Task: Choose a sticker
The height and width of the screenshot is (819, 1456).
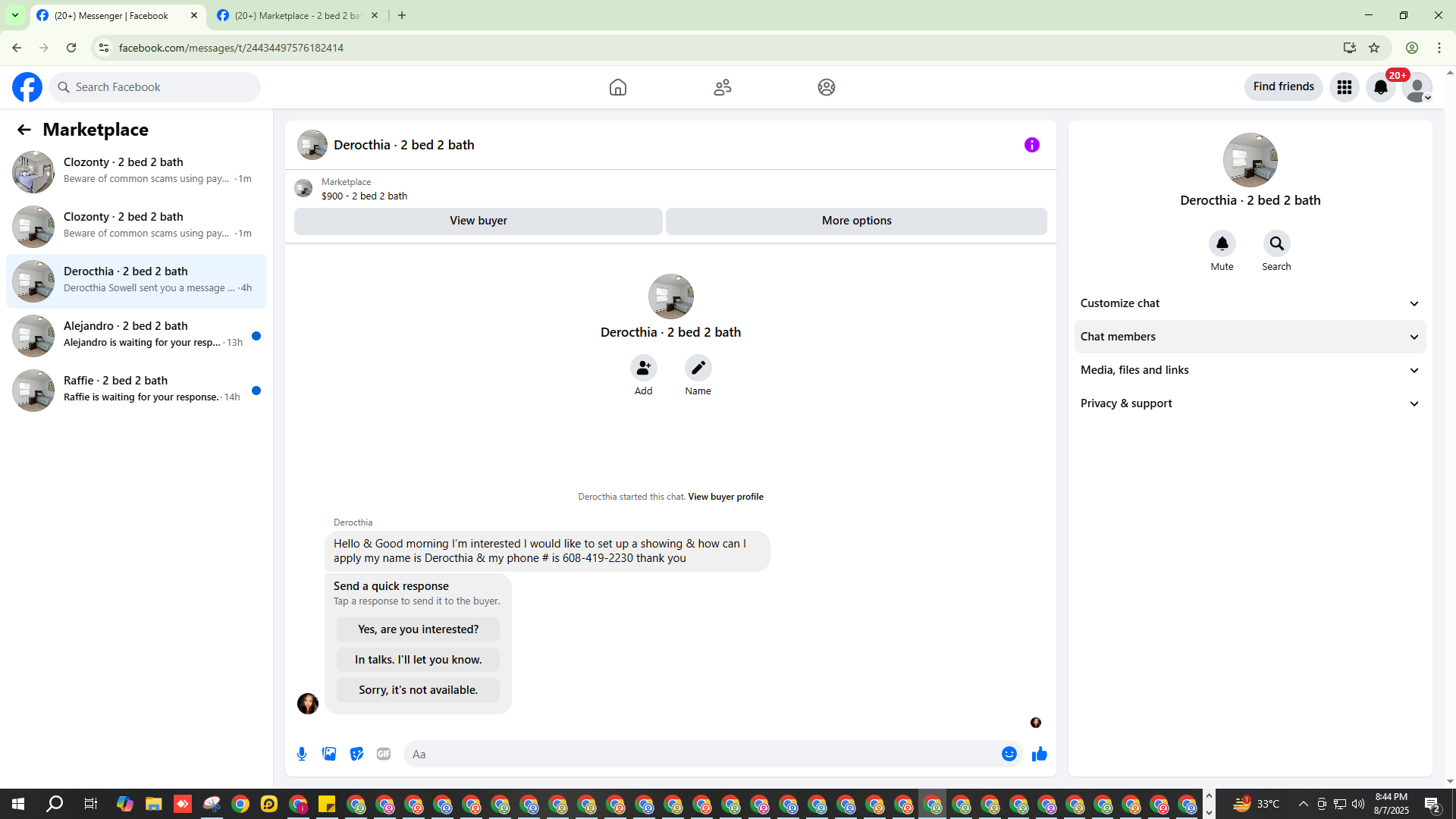Action: tap(356, 754)
